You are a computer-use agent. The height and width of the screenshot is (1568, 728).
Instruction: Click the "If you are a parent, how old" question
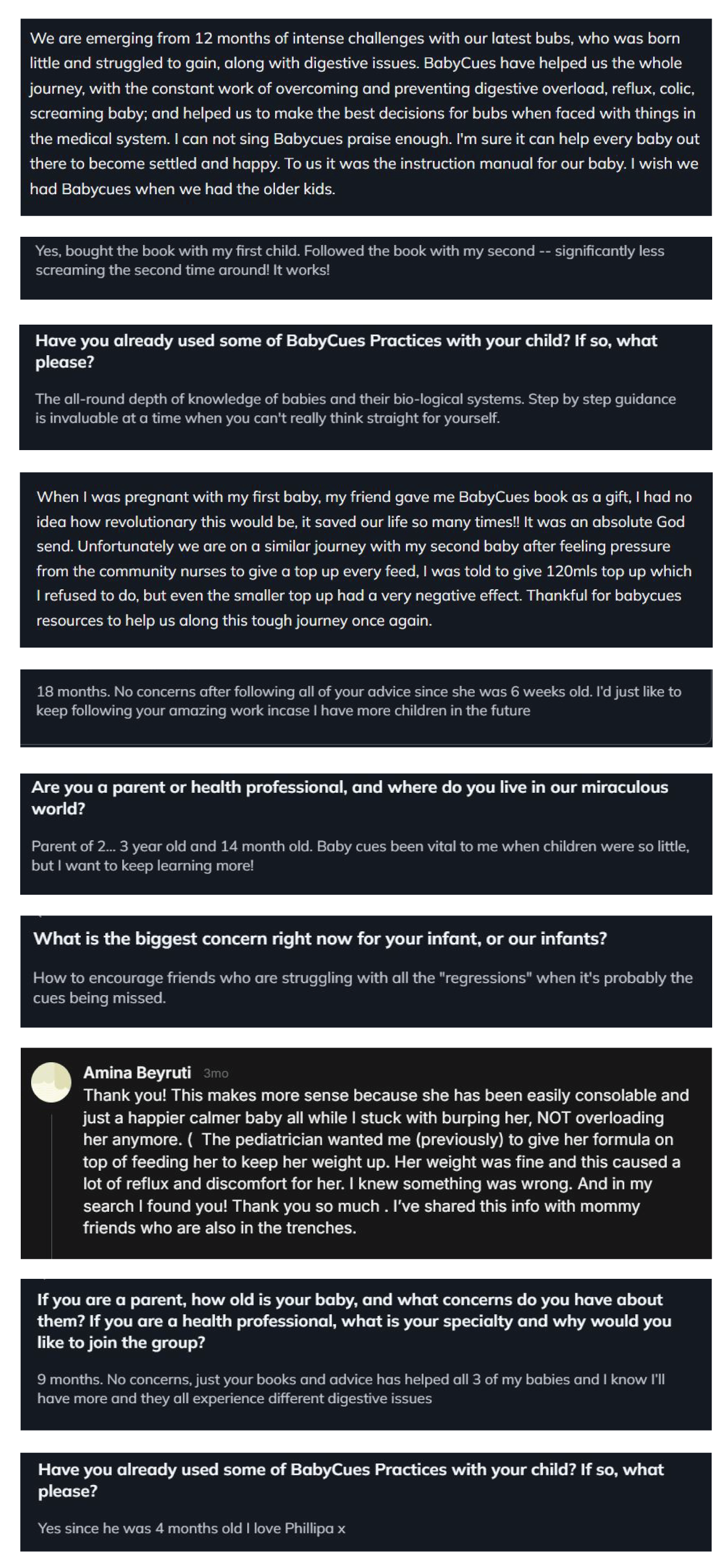click(354, 1321)
